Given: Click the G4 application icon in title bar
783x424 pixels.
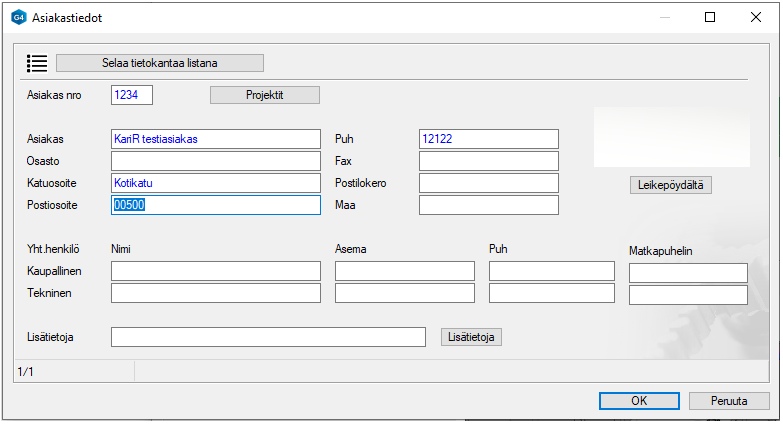Looking at the screenshot, I should pos(18,17).
